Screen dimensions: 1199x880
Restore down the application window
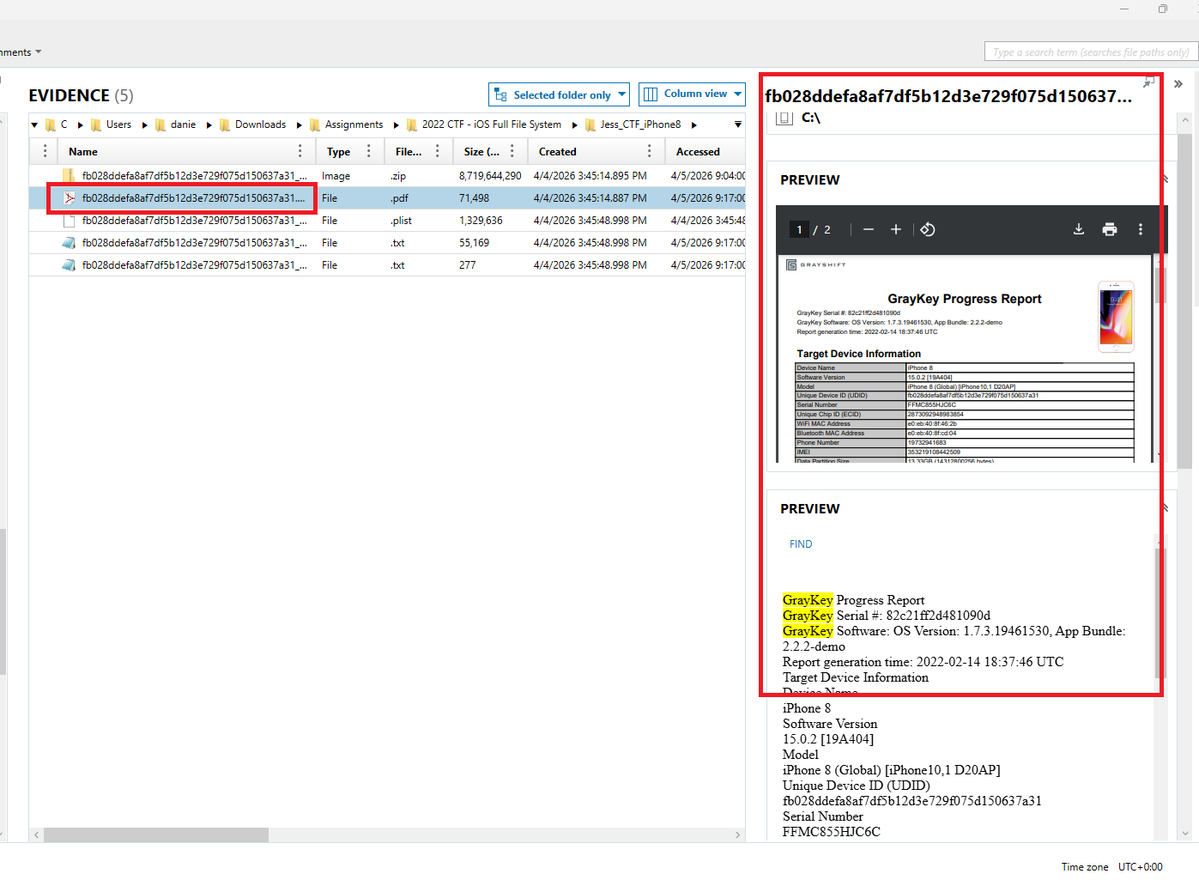1162,9
